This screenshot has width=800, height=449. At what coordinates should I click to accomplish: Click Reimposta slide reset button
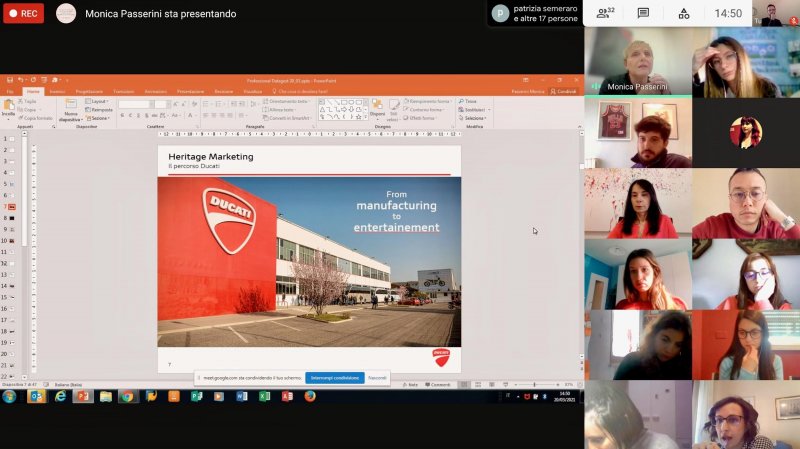pyautogui.click(x=98, y=110)
